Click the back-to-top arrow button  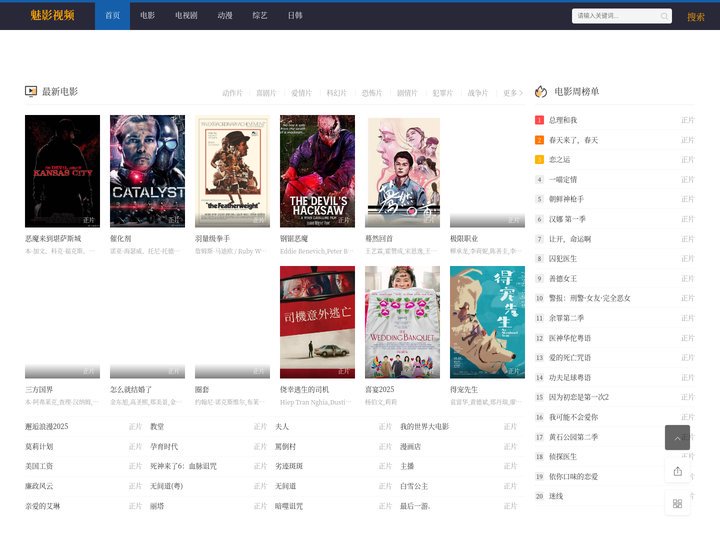point(677,438)
